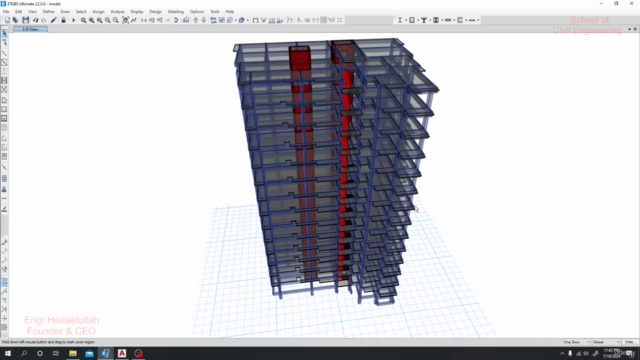Open the 3D extrude display dropdown arrow
Viewport: 640px width, 360px height.
click(x=248, y=20)
